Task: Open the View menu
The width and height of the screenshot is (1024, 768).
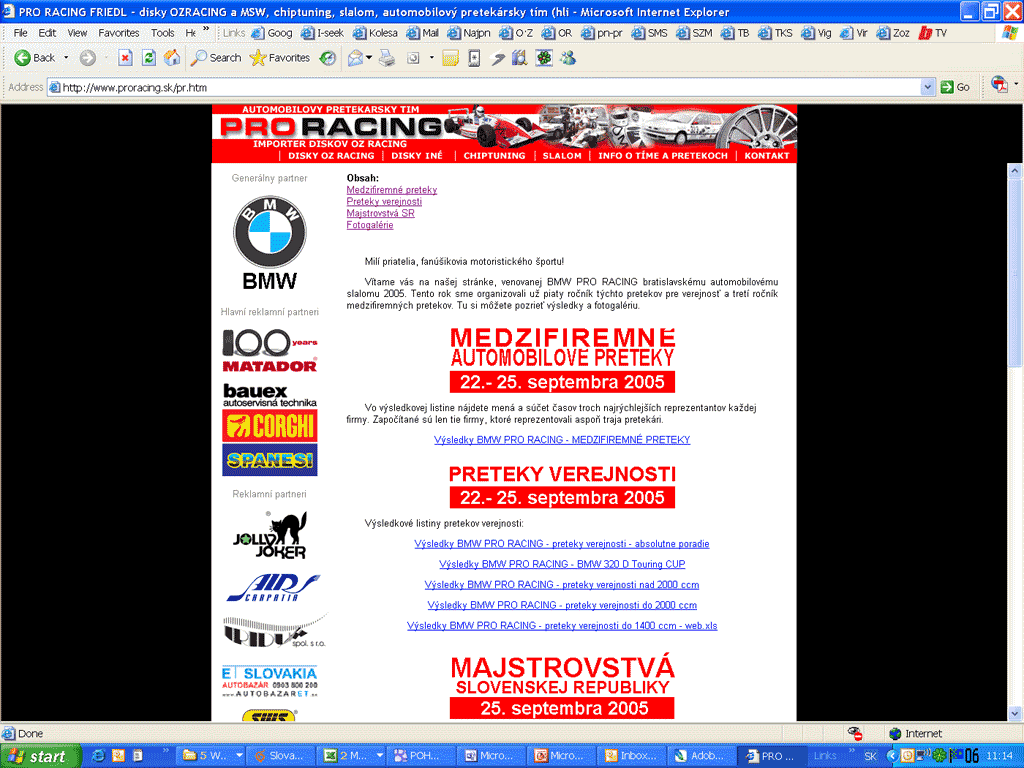Action: pyautogui.click(x=77, y=33)
